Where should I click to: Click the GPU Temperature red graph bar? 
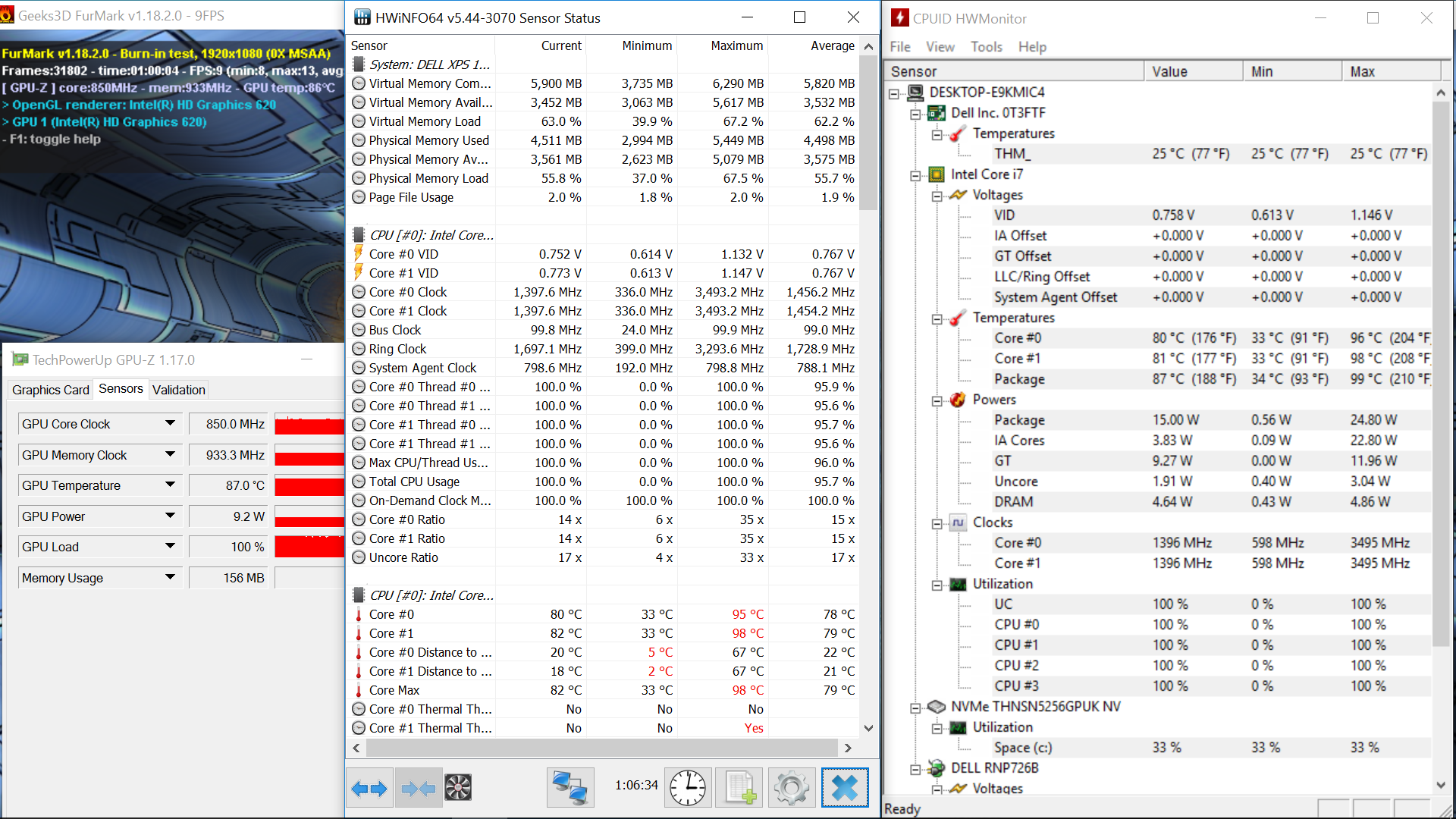tap(309, 485)
